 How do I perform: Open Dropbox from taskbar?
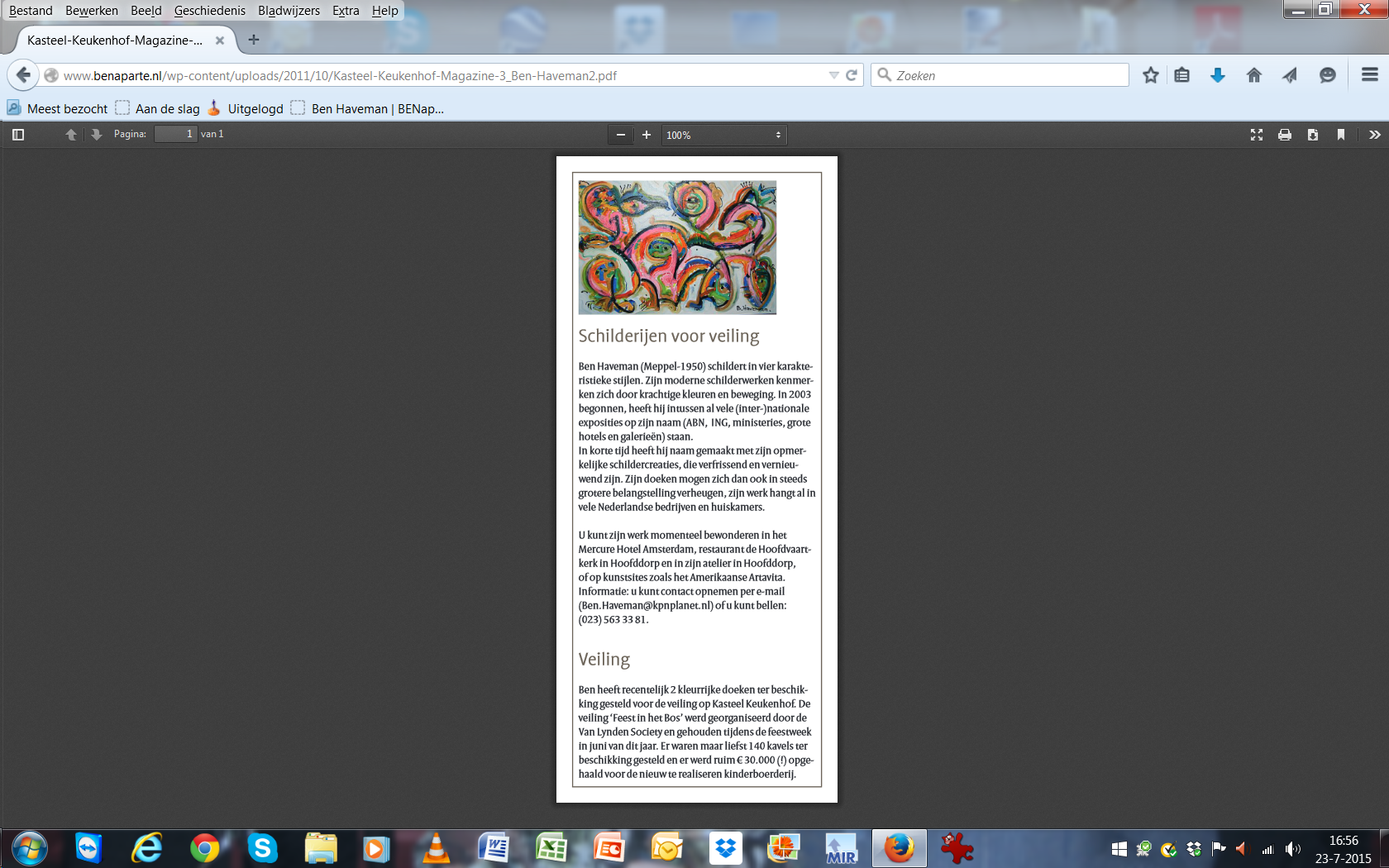click(725, 848)
